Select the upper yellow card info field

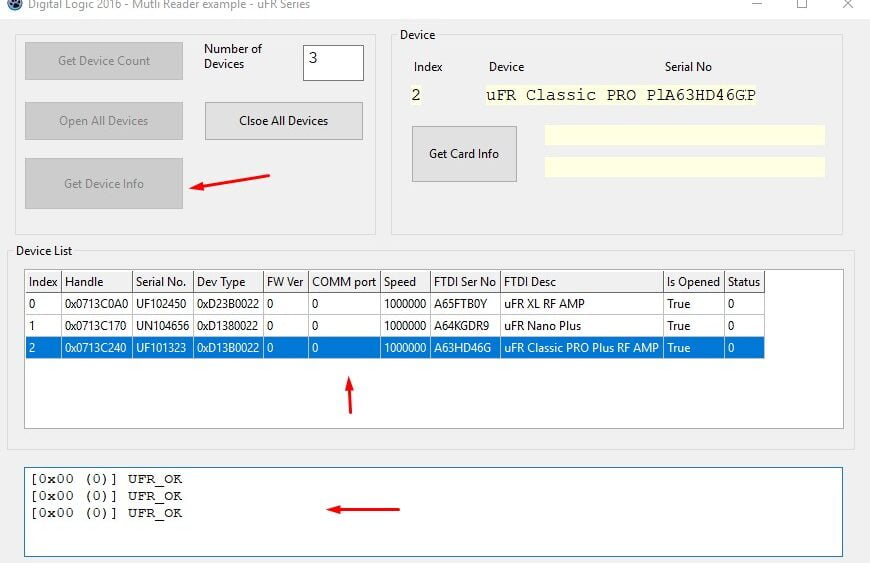coord(685,135)
